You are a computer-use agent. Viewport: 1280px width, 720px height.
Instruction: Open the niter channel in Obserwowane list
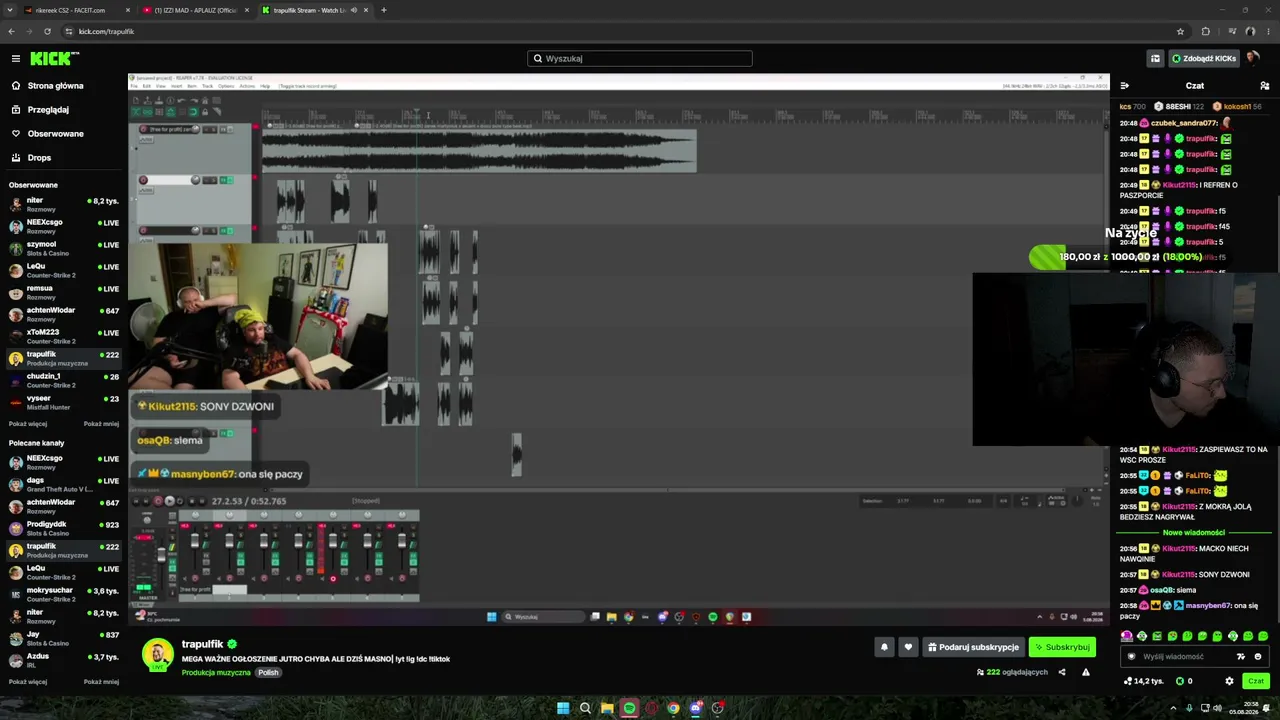point(64,204)
